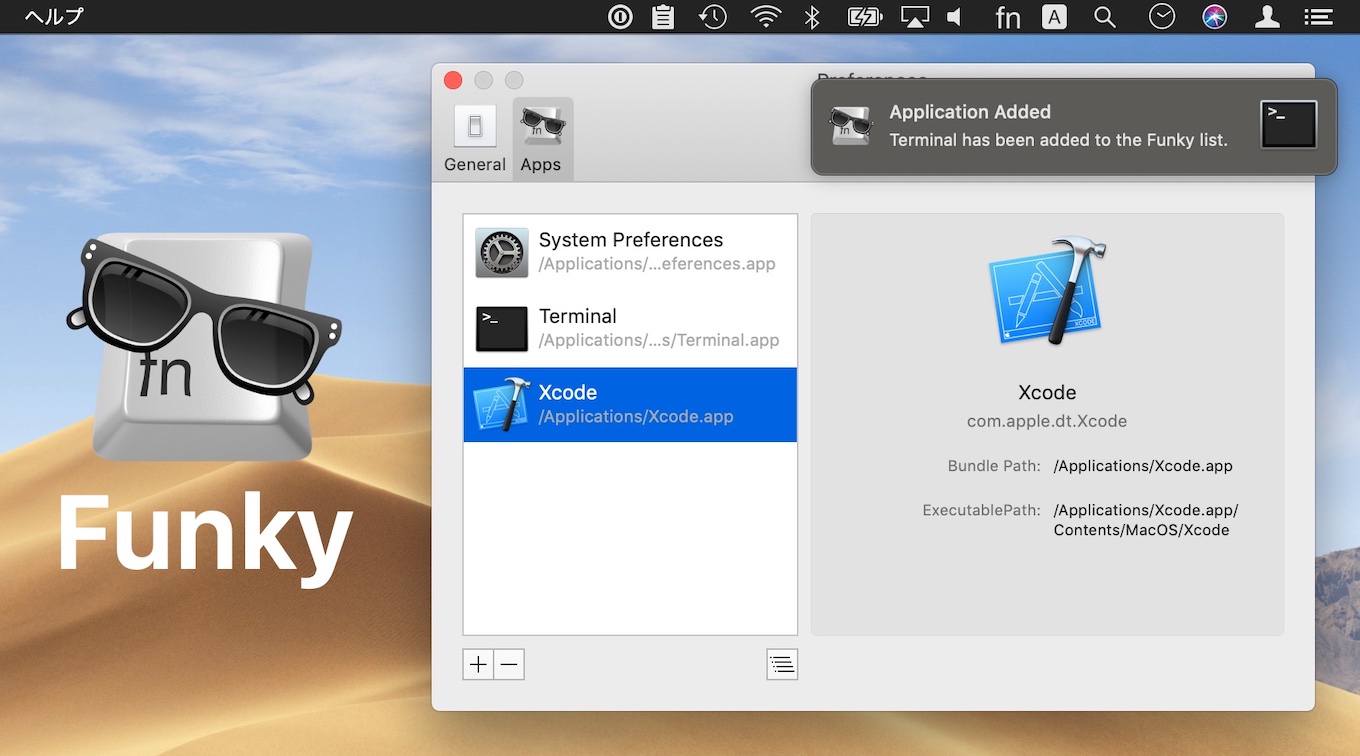Open Time Machine menu bar icon

[x=713, y=16]
